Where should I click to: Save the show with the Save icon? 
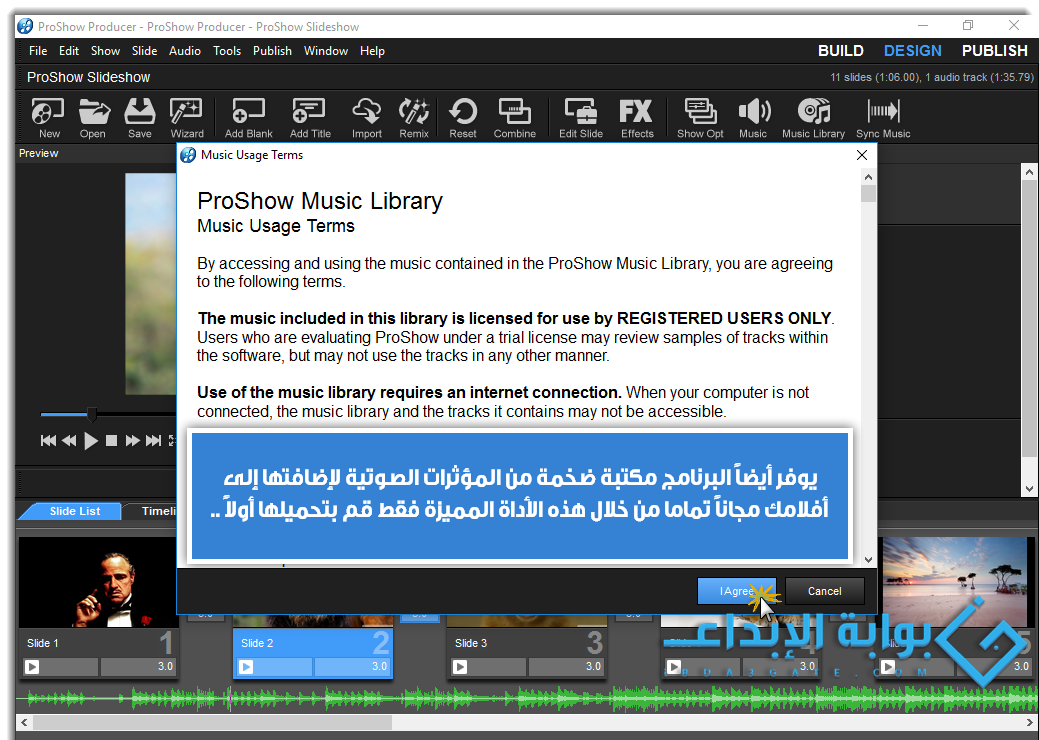(140, 118)
